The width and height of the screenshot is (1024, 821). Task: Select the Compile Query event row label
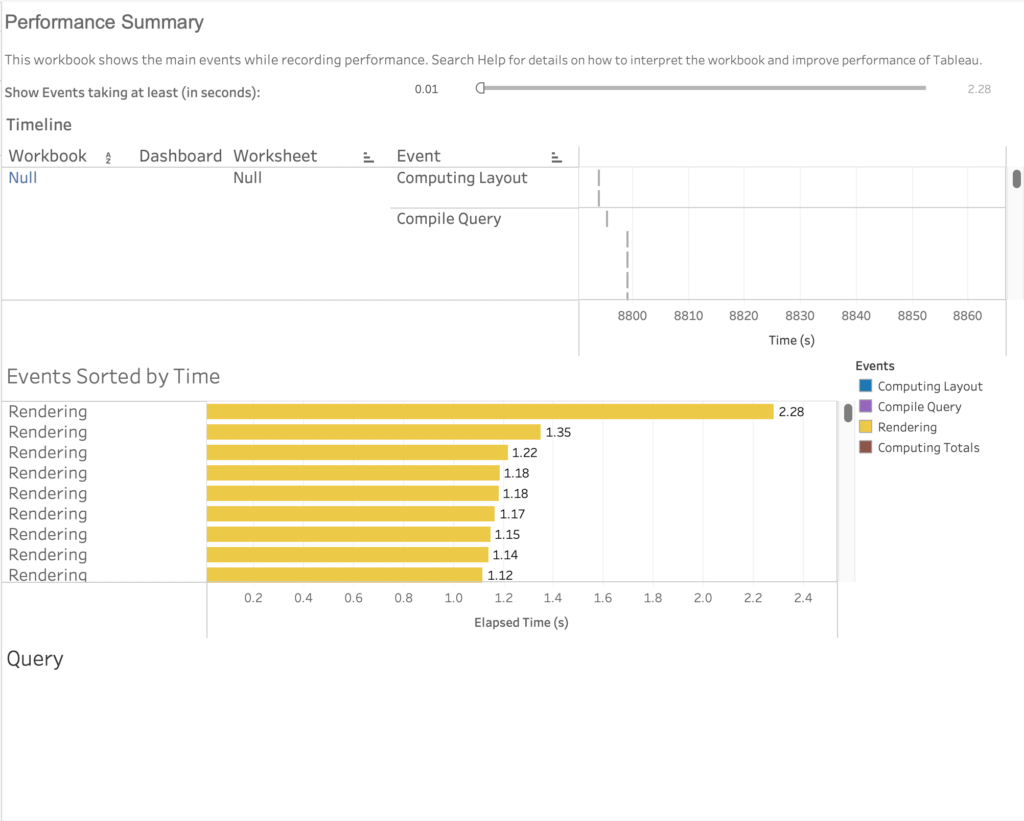pos(448,219)
